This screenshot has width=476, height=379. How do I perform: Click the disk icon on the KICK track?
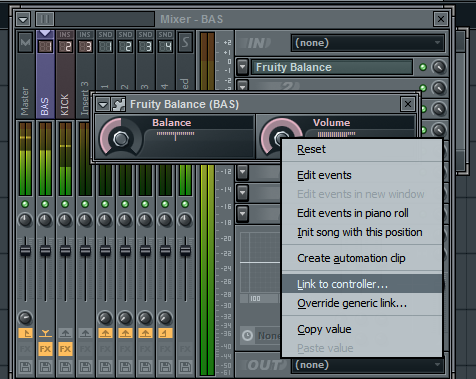coord(65,367)
